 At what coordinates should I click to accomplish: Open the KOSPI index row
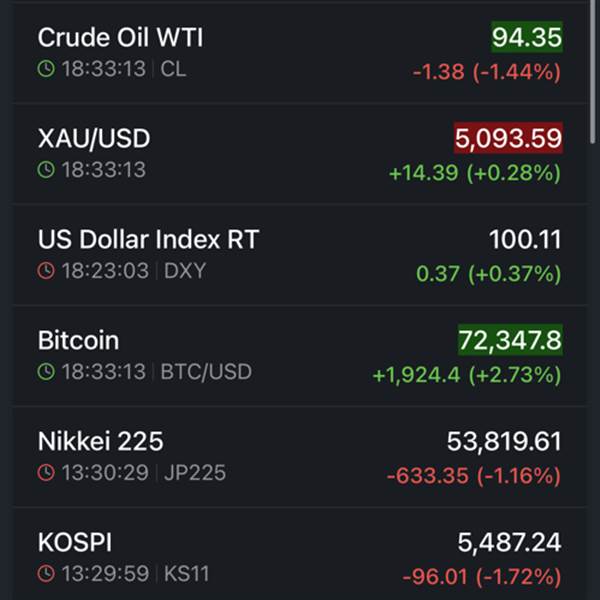[x=75, y=543]
